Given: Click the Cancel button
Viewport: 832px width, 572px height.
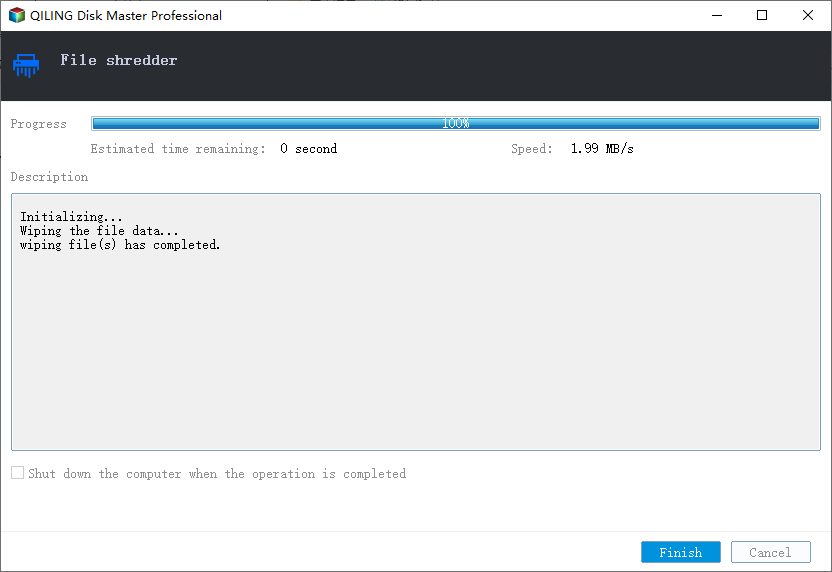Looking at the screenshot, I should pos(770,552).
